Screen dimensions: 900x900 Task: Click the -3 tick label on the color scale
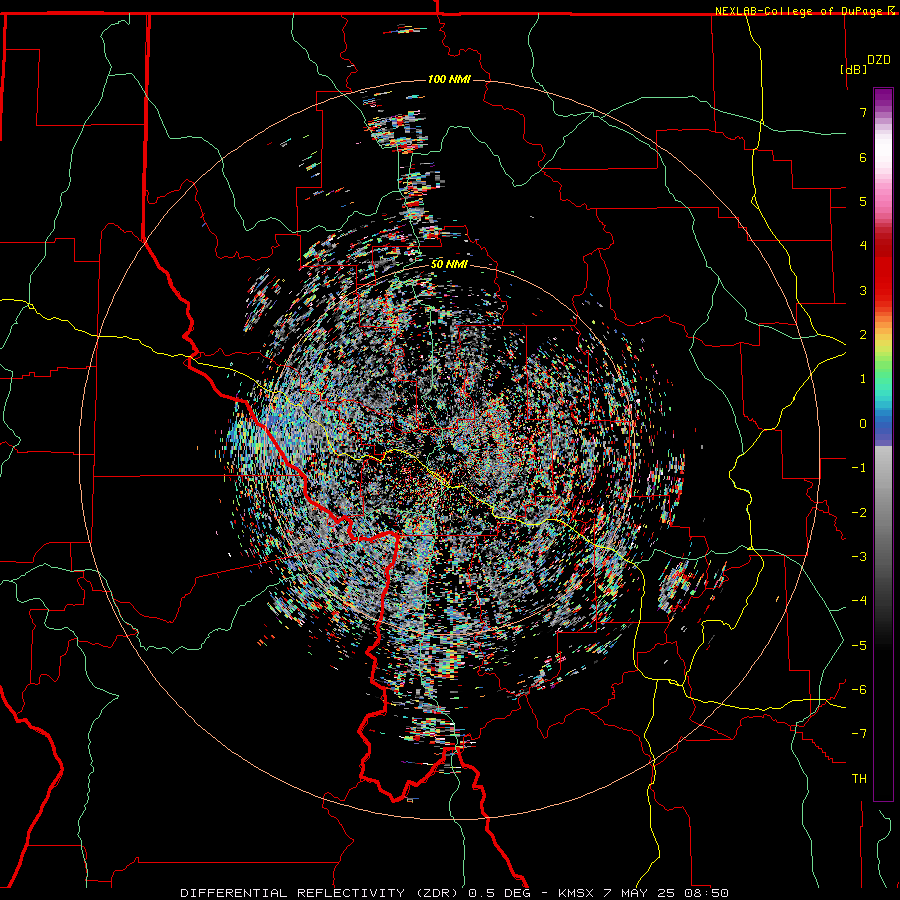pyautogui.click(x=859, y=557)
